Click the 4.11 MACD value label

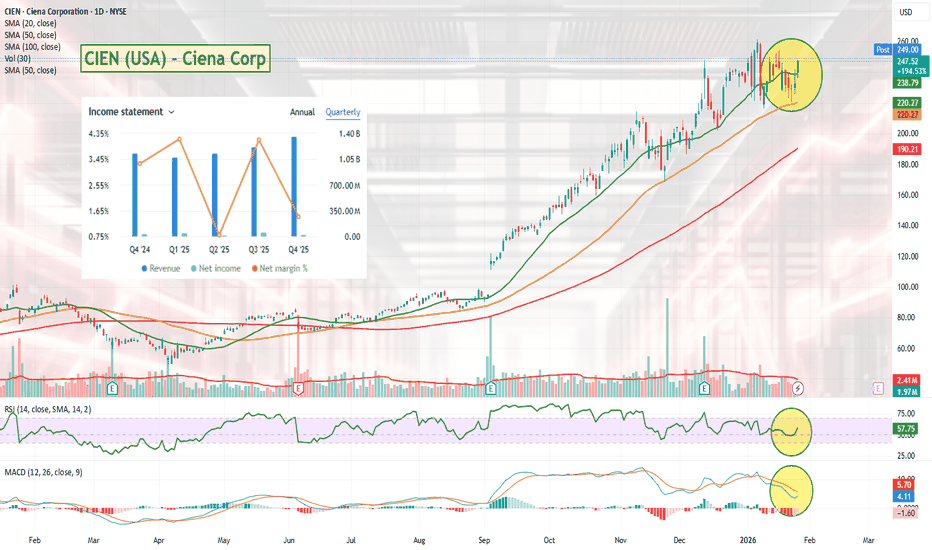[x=904, y=496]
